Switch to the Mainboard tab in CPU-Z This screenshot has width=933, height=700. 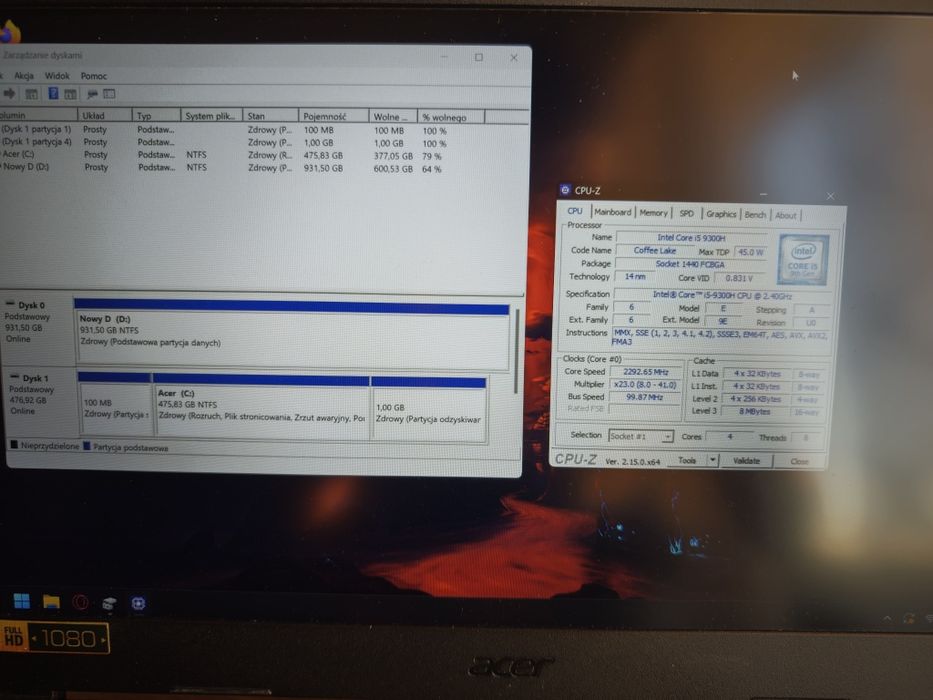click(x=612, y=212)
